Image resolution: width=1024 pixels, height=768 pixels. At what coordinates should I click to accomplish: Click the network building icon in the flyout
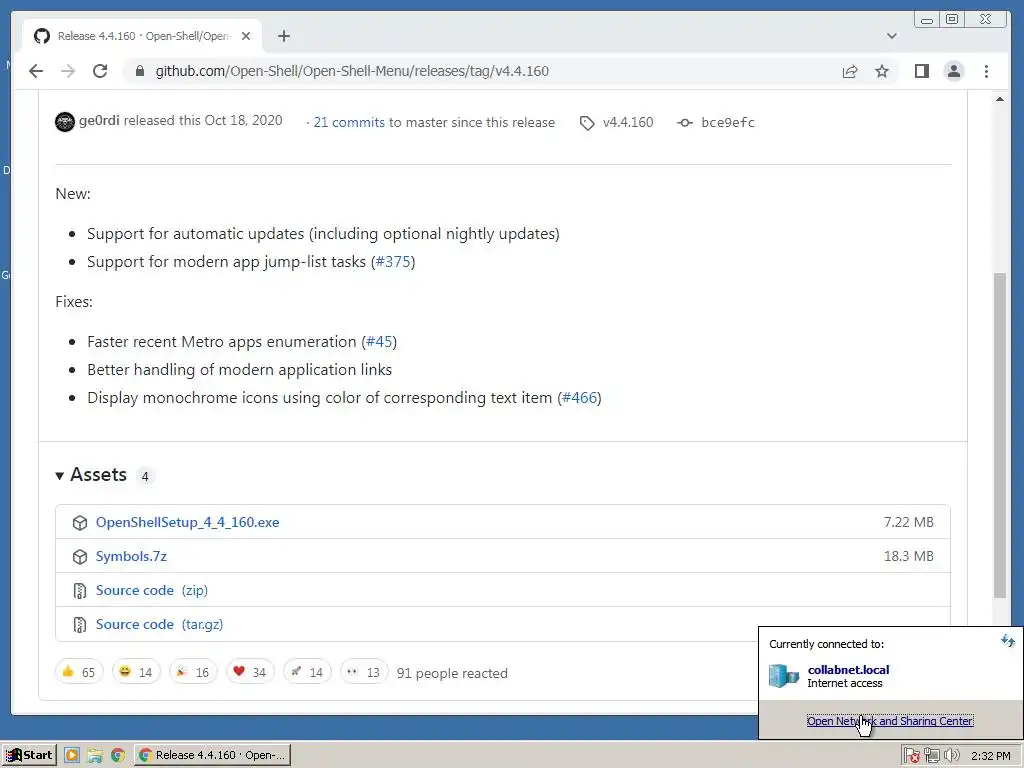point(784,675)
